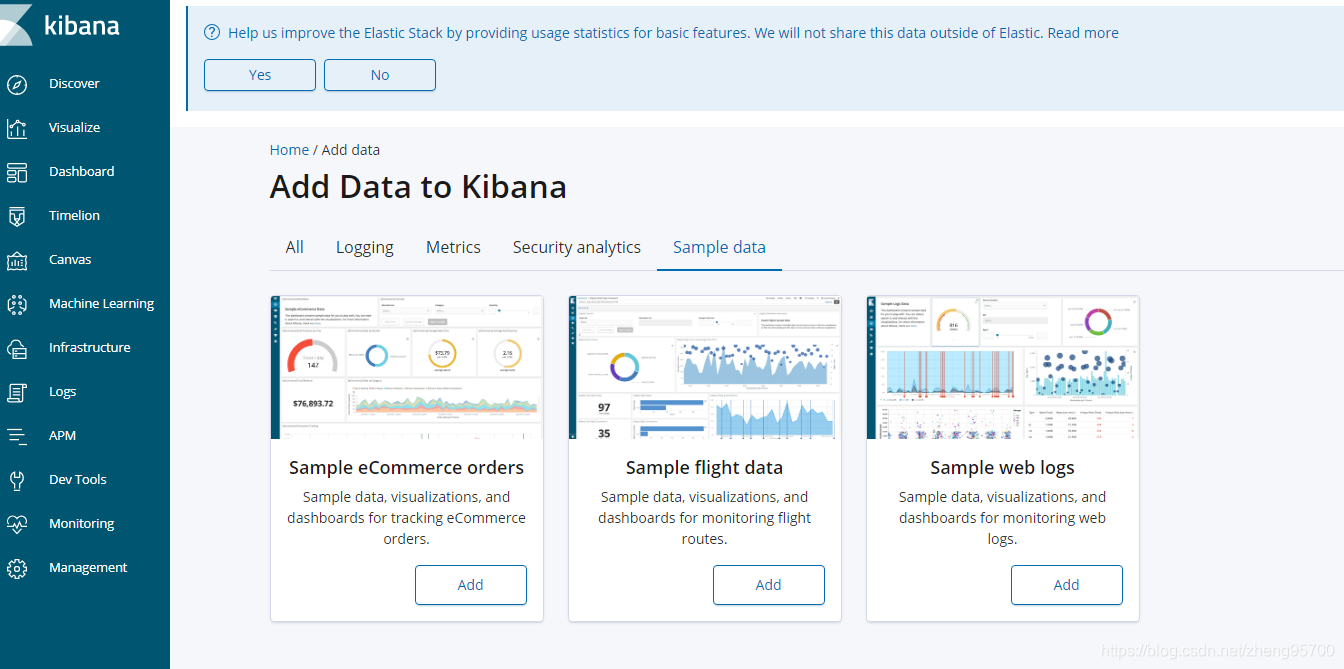The height and width of the screenshot is (669, 1344).
Task: Click Yes to share usage statistics
Action: [x=260, y=75]
